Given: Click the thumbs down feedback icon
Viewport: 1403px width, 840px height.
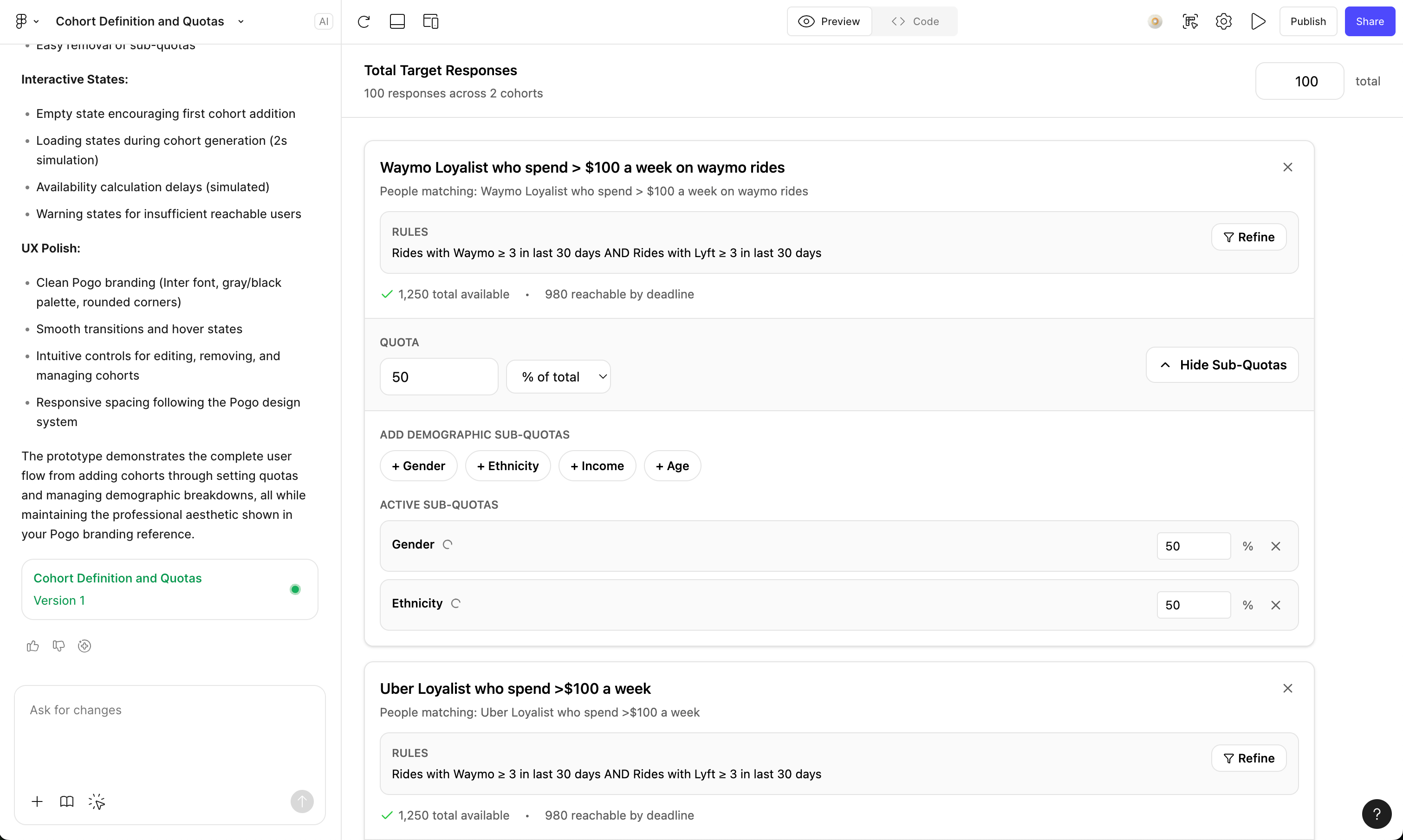Looking at the screenshot, I should (x=58, y=646).
